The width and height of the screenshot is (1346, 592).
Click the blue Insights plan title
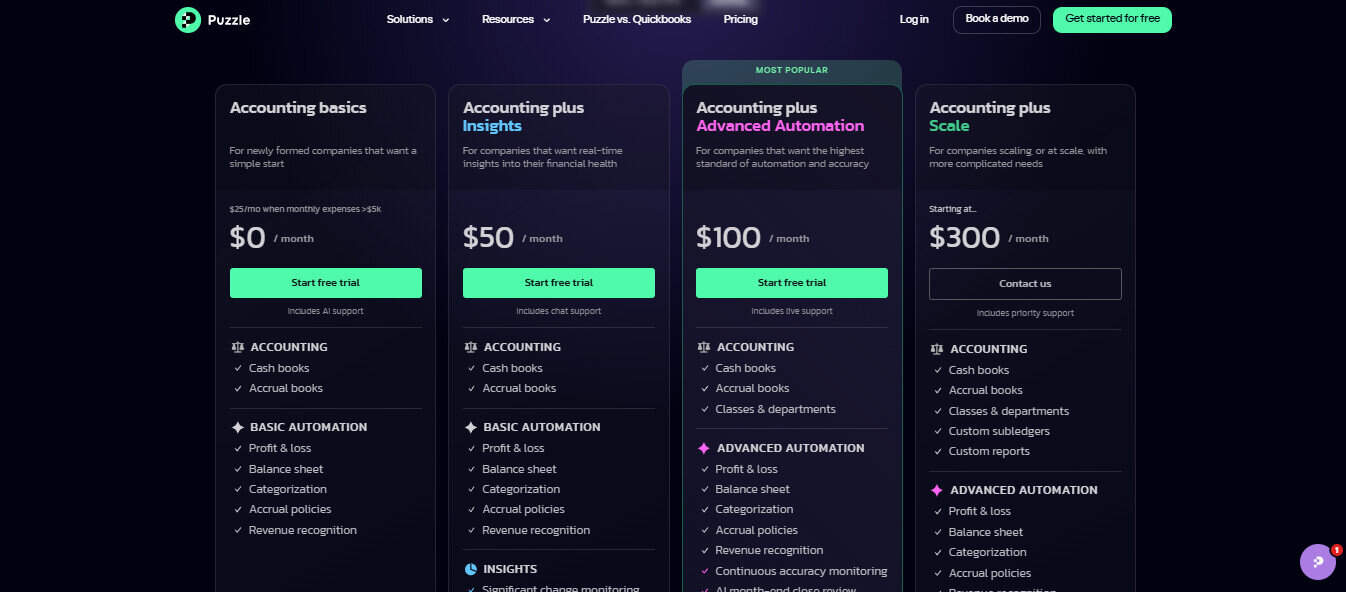point(492,126)
